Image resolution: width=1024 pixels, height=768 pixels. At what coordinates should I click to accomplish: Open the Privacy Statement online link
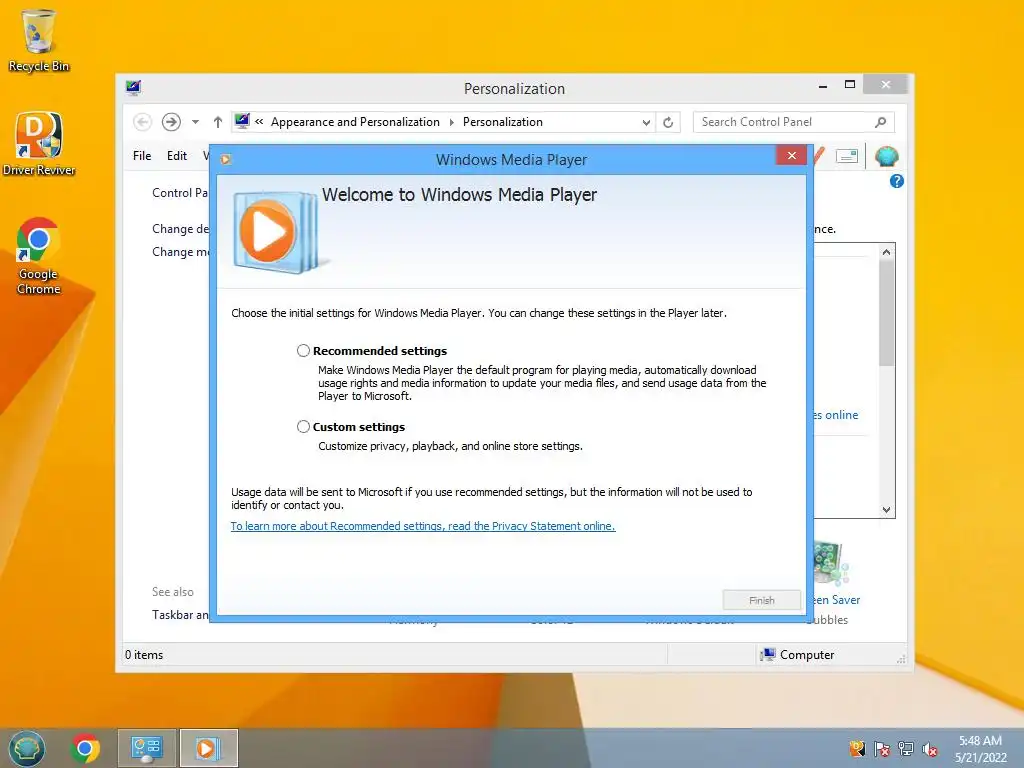pyautogui.click(x=423, y=526)
